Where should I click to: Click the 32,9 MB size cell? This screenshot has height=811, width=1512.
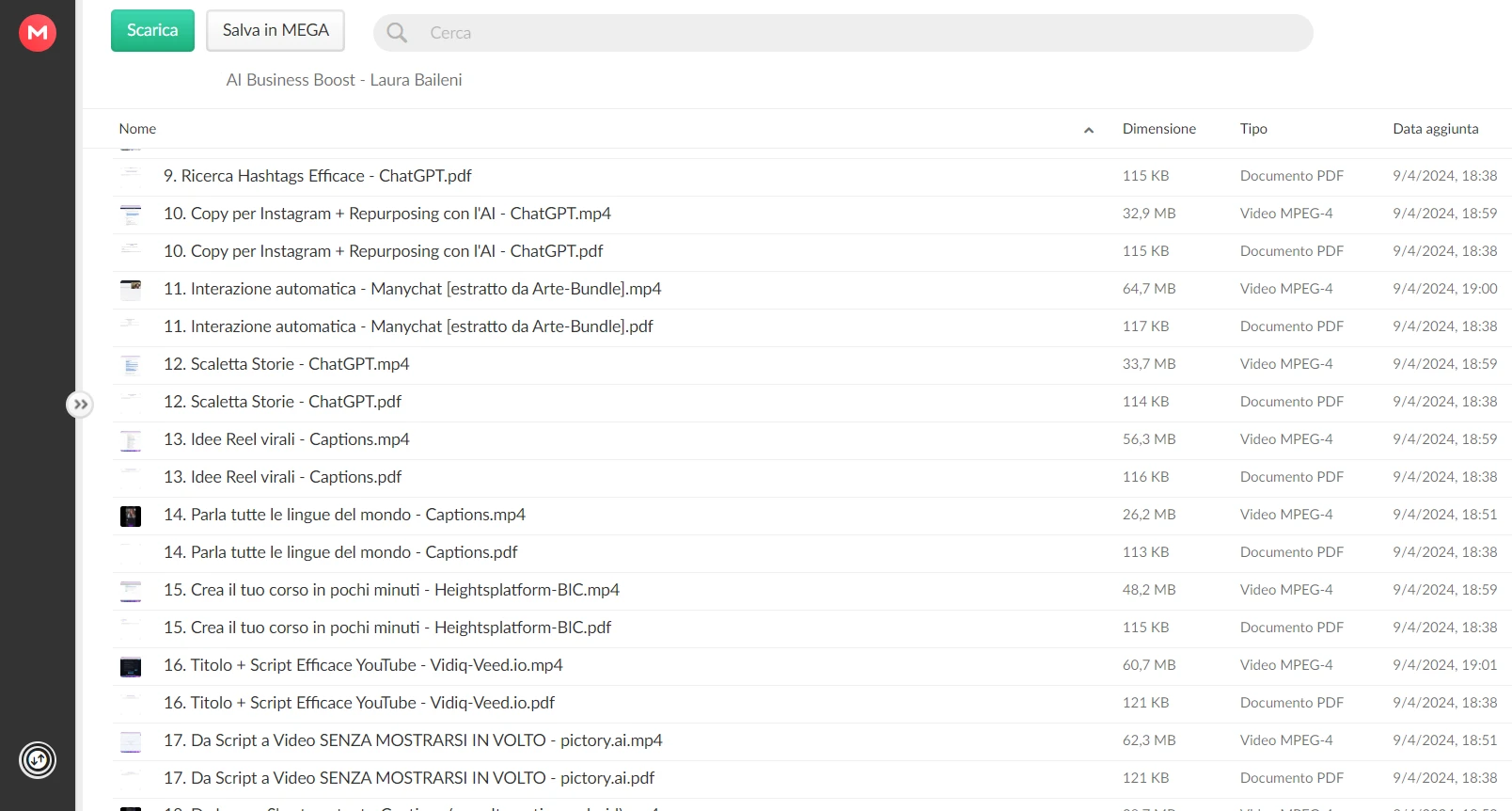[1149, 214]
